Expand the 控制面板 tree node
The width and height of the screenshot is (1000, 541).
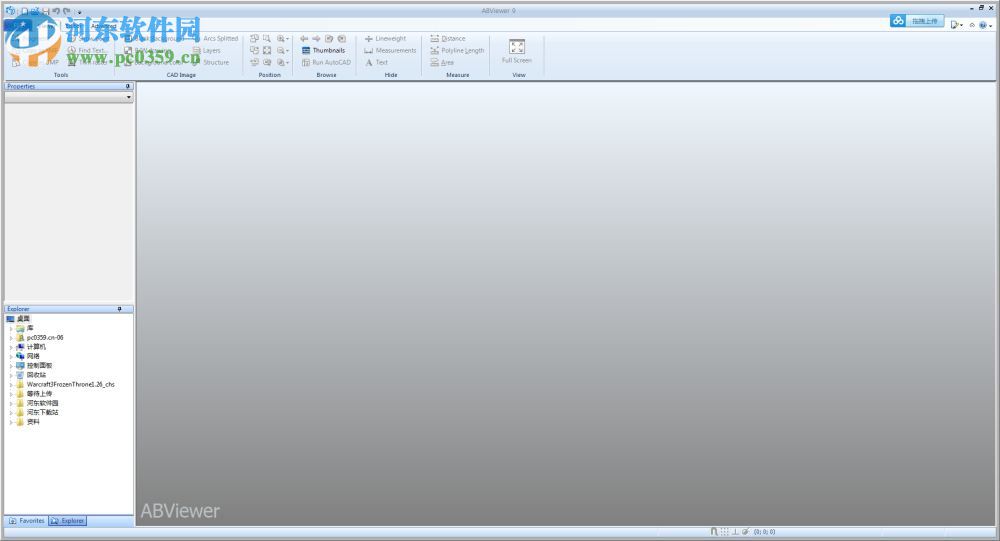click(x=11, y=366)
